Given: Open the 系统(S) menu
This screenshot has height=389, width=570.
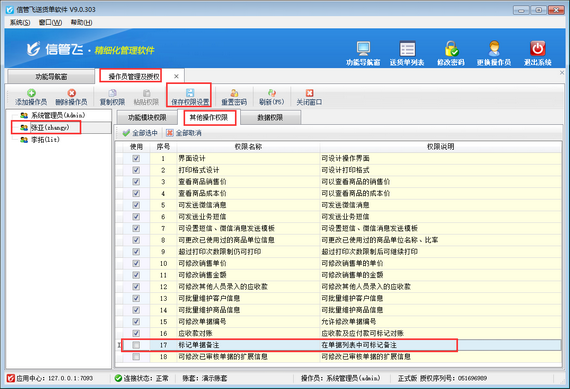Looking at the screenshot, I should point(20,23).
